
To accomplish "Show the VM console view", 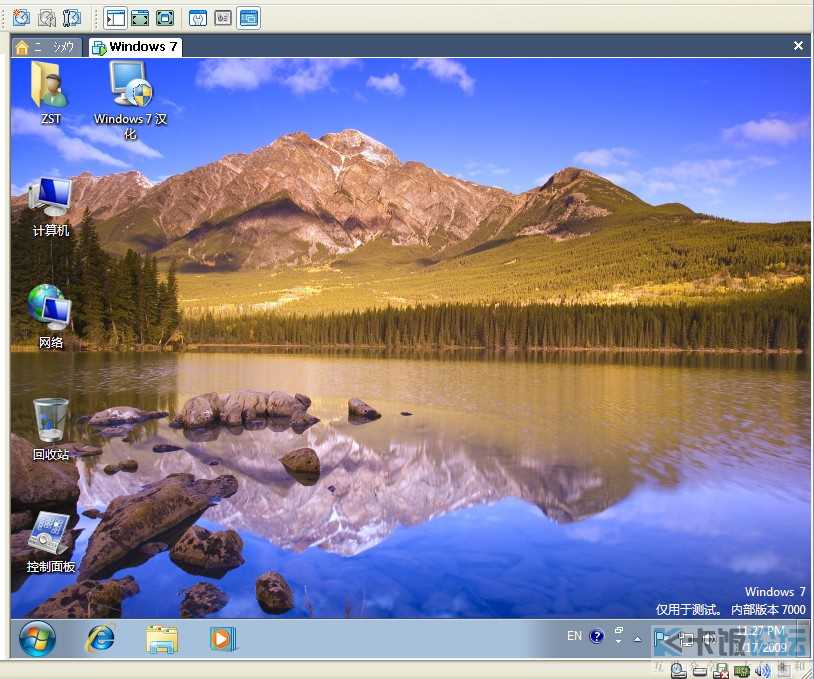I will coord(249,18).
